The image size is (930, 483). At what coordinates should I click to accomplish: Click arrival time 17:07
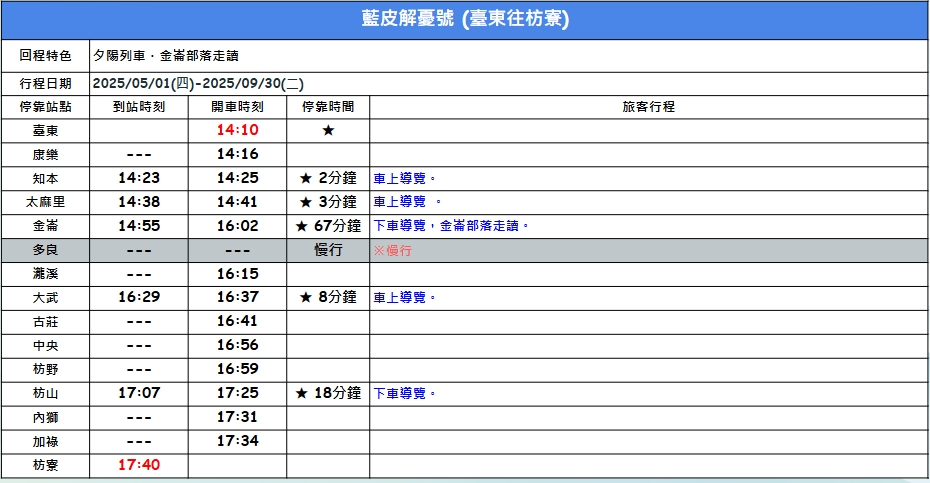coord(139,393)
